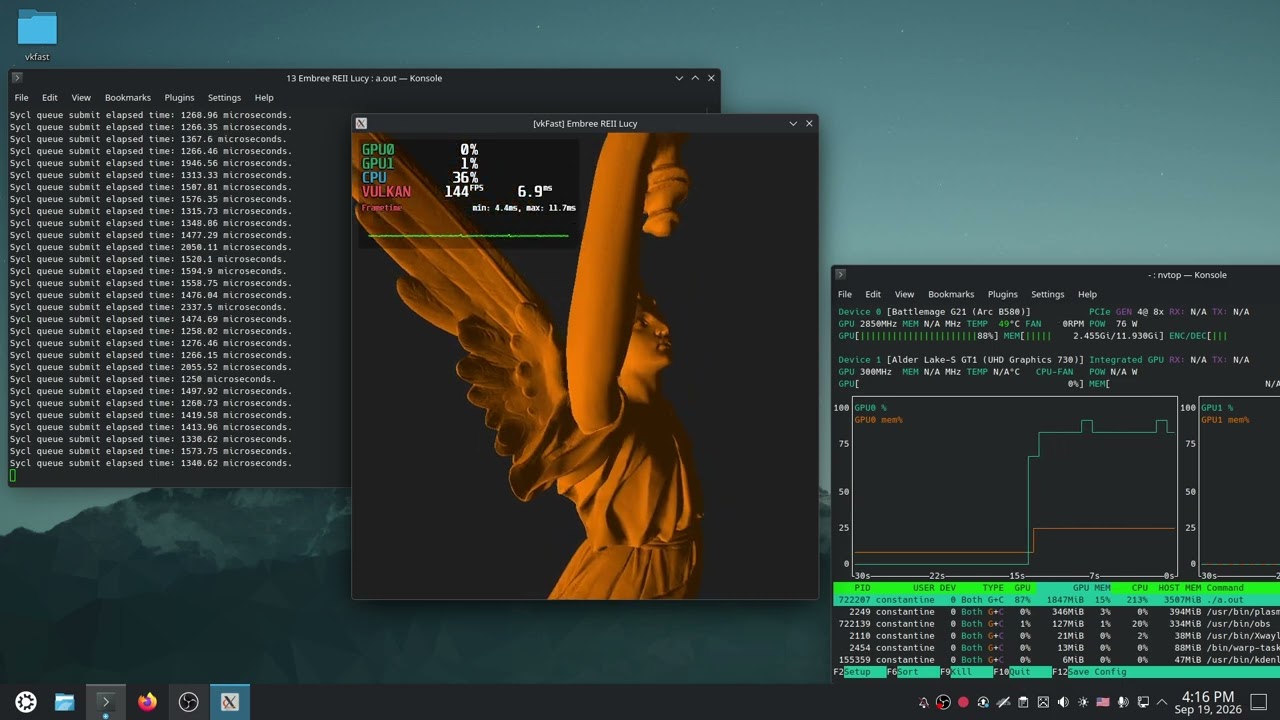The height and width of the screenshot is (720, 1280).
Task: Select nvtop process row 2249 /usr/bin/plasm
Action: tap(1056, 612)
